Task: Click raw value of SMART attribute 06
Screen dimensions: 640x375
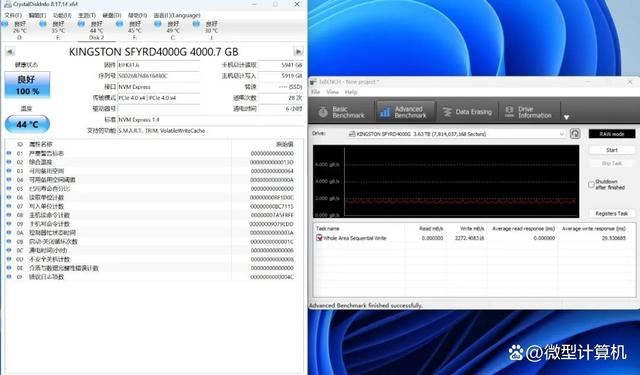Action: tap(272, 197)
